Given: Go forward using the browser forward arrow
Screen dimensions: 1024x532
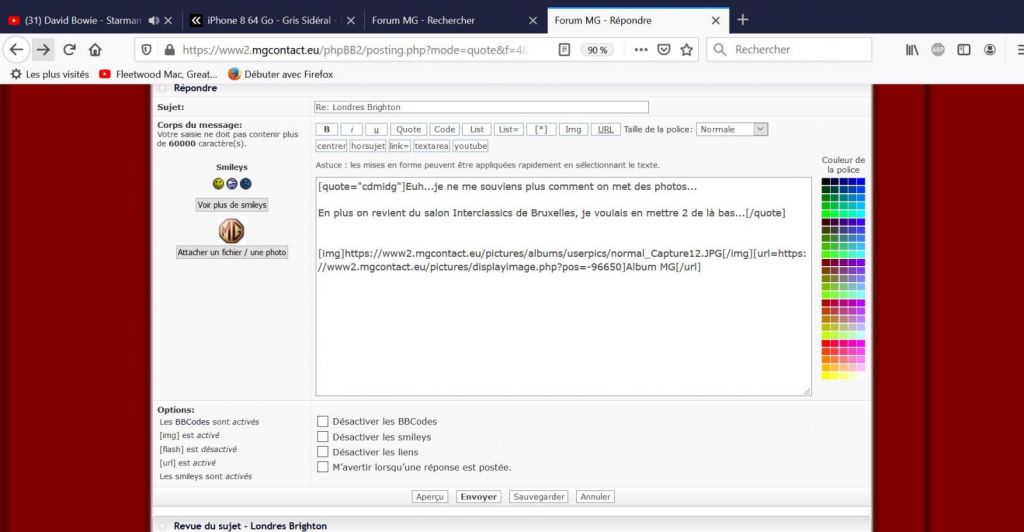Looking at the screenshot, I should [43, 50].
